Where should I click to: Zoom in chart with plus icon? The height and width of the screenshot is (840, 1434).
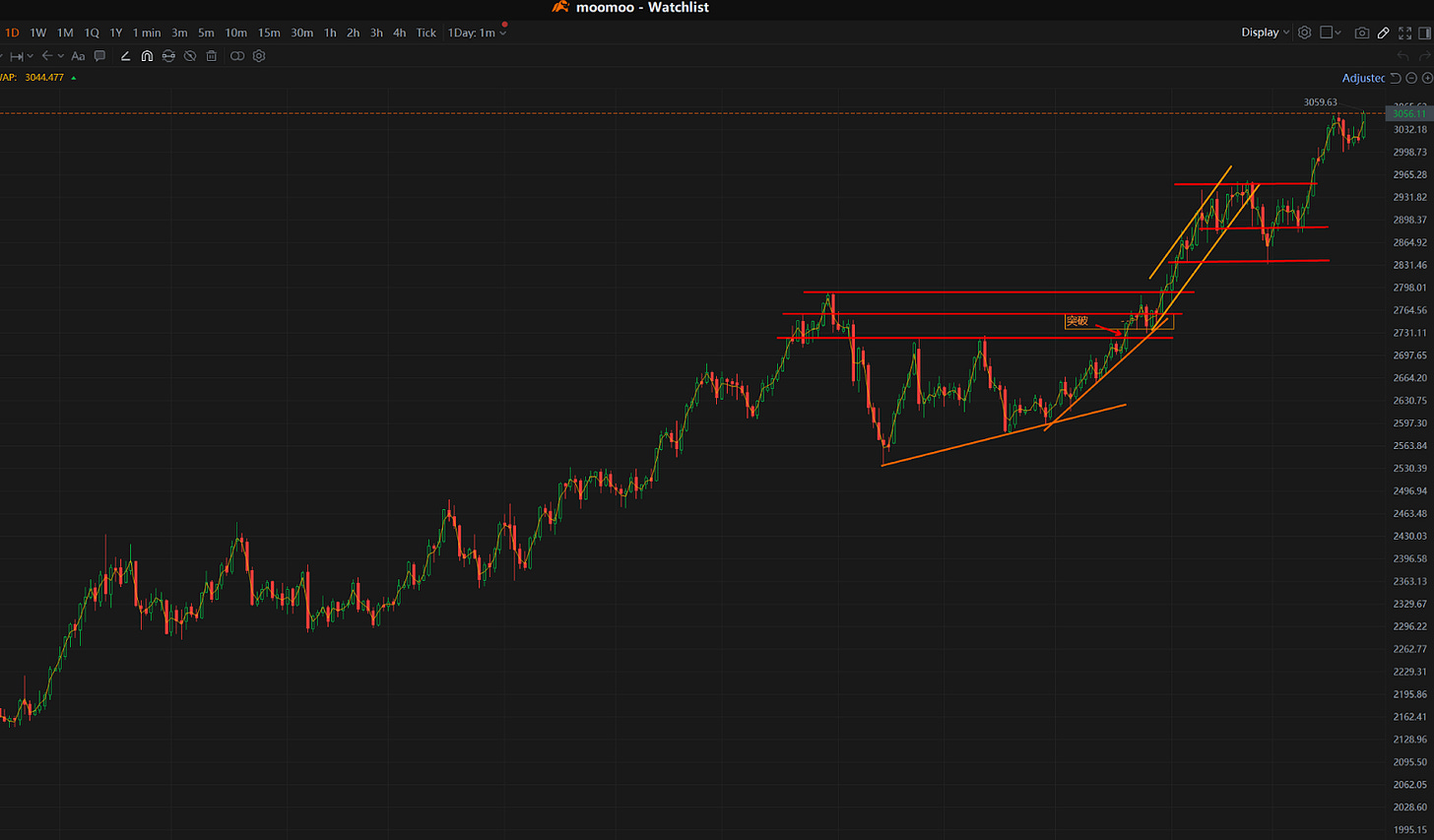pyautogui.click(x=1427, y=78)
